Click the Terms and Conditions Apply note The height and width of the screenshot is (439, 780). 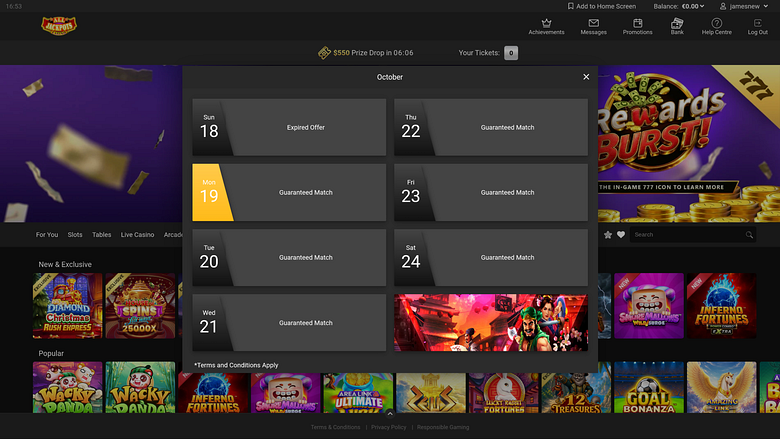point(236,365)
